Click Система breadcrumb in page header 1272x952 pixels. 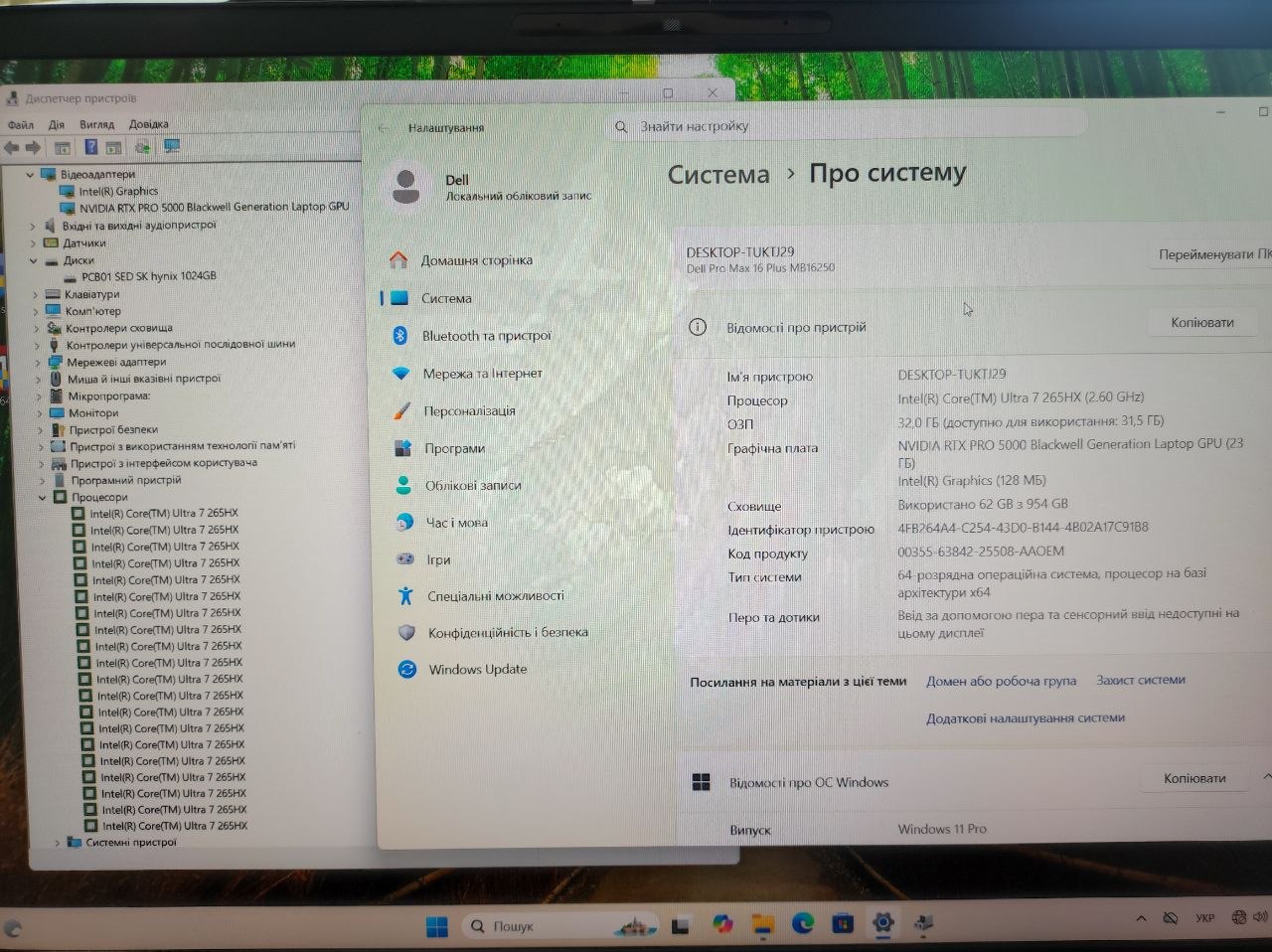tap(718, 175)
